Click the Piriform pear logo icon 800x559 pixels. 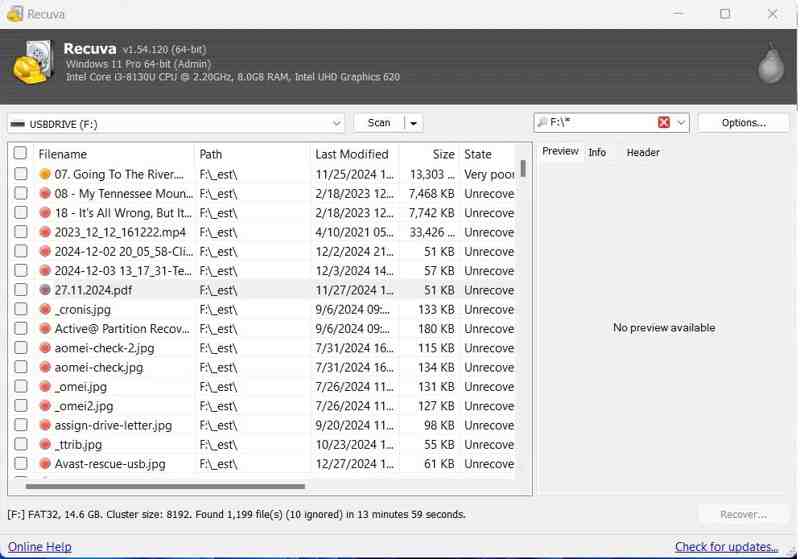[x=771, y=63]
